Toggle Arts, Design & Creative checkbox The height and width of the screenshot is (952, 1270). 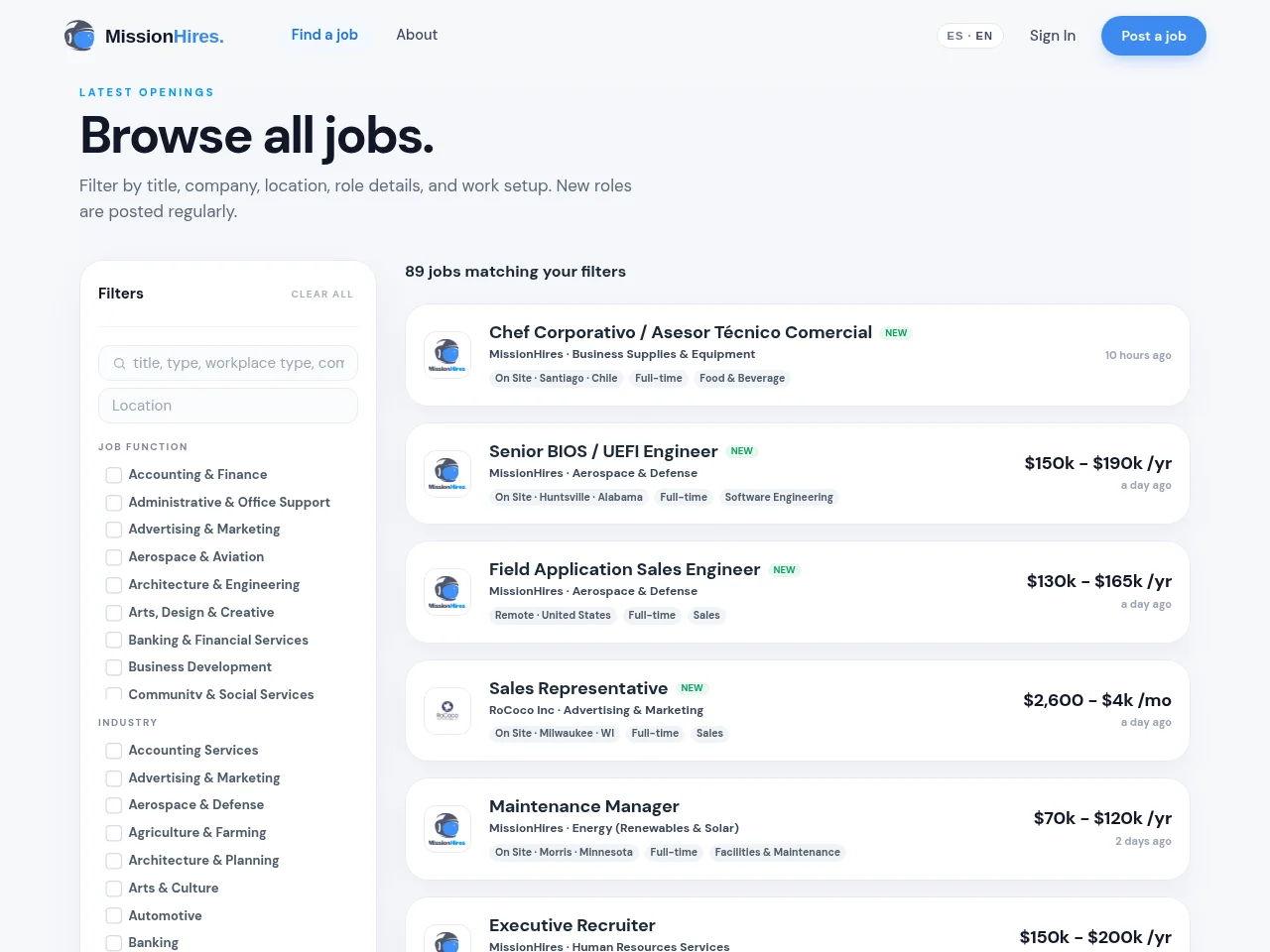tap(114, 613)
